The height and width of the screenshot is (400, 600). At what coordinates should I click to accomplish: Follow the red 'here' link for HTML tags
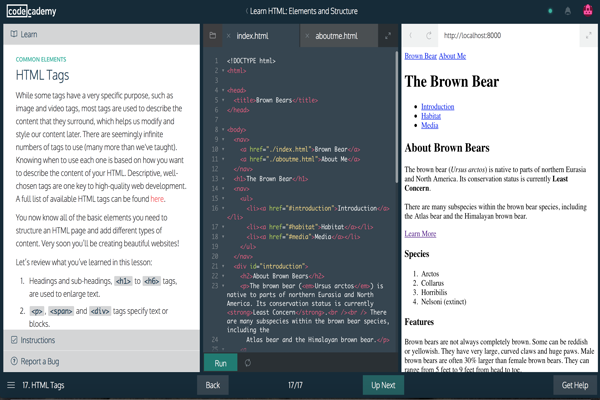157,199
